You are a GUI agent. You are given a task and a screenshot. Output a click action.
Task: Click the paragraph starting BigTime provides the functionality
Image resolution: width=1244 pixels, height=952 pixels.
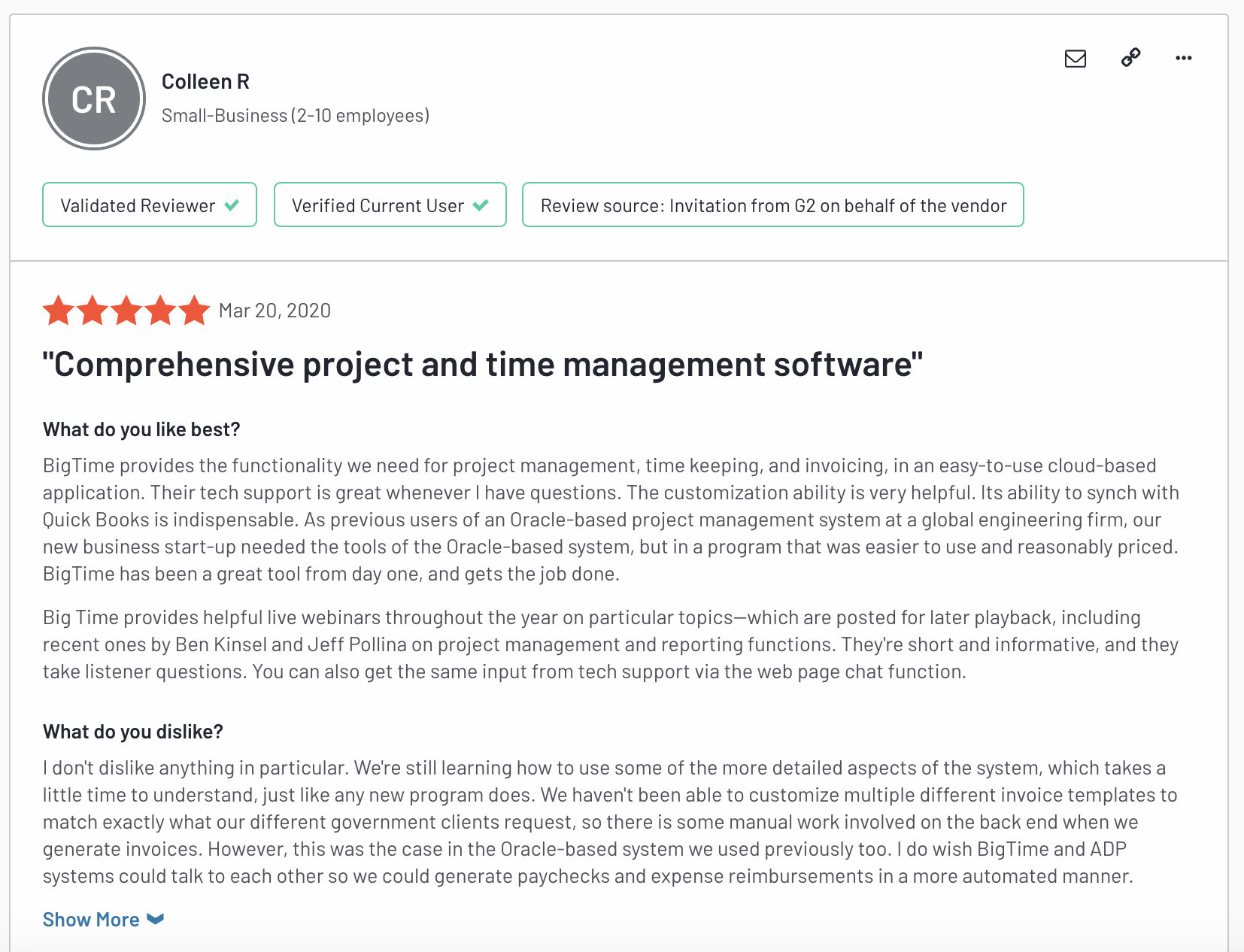coord(611,520)
